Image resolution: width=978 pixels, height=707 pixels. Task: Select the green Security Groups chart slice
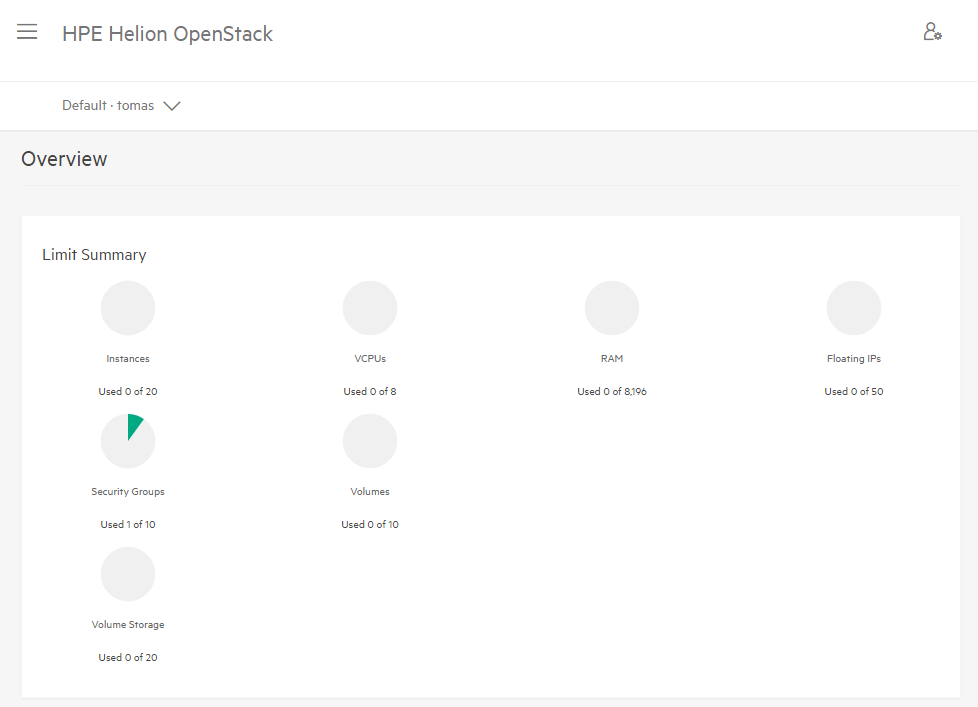tap(133, 426)
